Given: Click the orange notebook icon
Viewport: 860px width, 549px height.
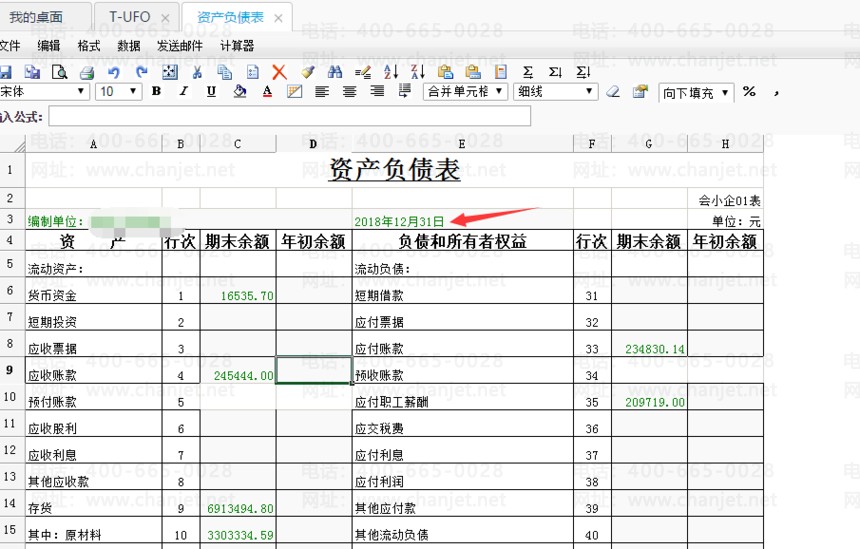Looking at the screenshot, I should click(500, 72).
